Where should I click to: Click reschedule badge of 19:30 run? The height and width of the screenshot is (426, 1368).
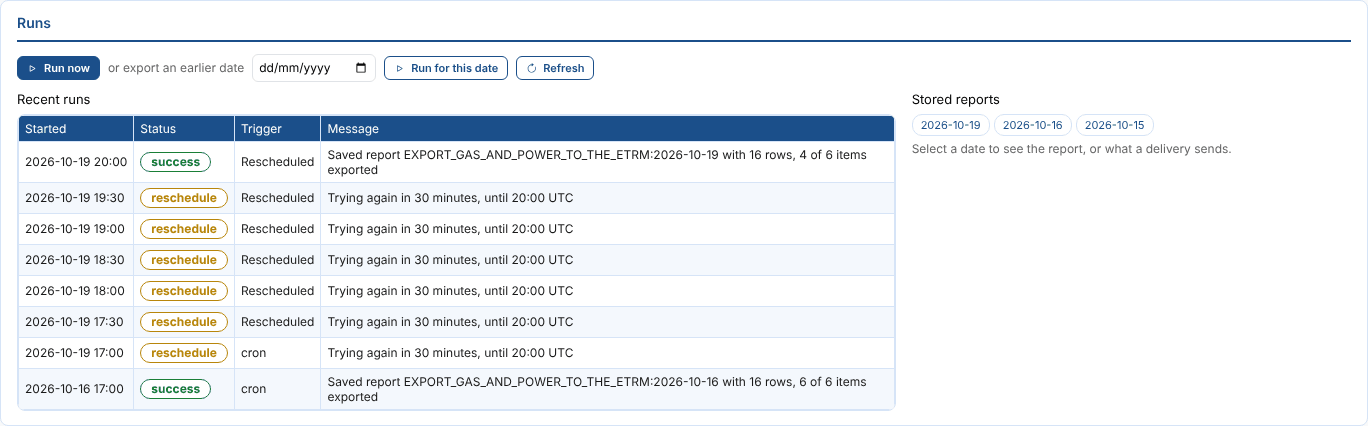point(184,198)
